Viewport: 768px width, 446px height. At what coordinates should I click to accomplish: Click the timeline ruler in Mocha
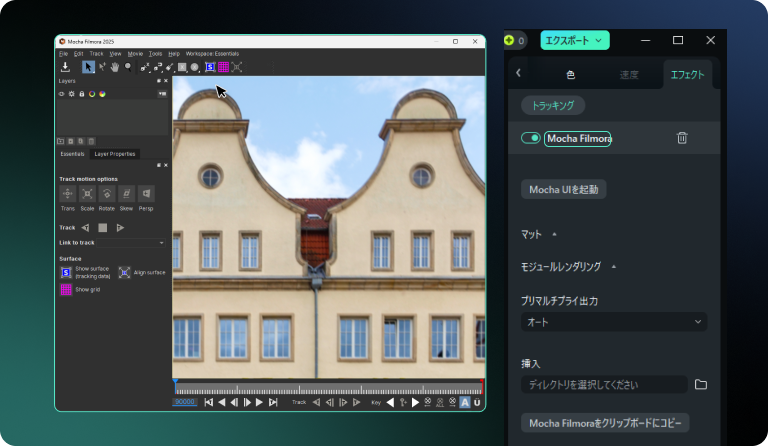(329, 389)
